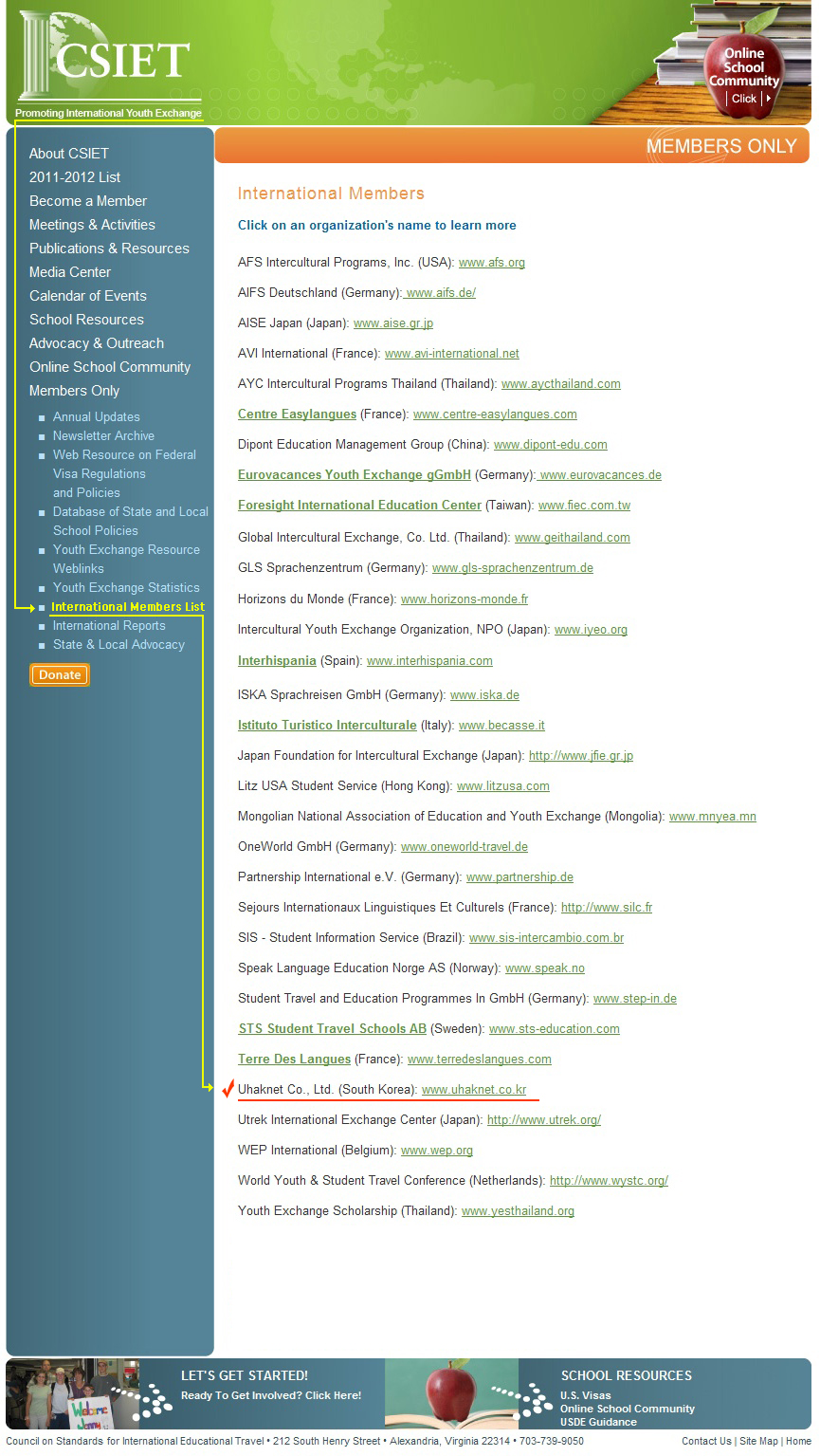Screen dimensions: 820x1456
Task: Go to Become a Member
Action: [88, 201]
